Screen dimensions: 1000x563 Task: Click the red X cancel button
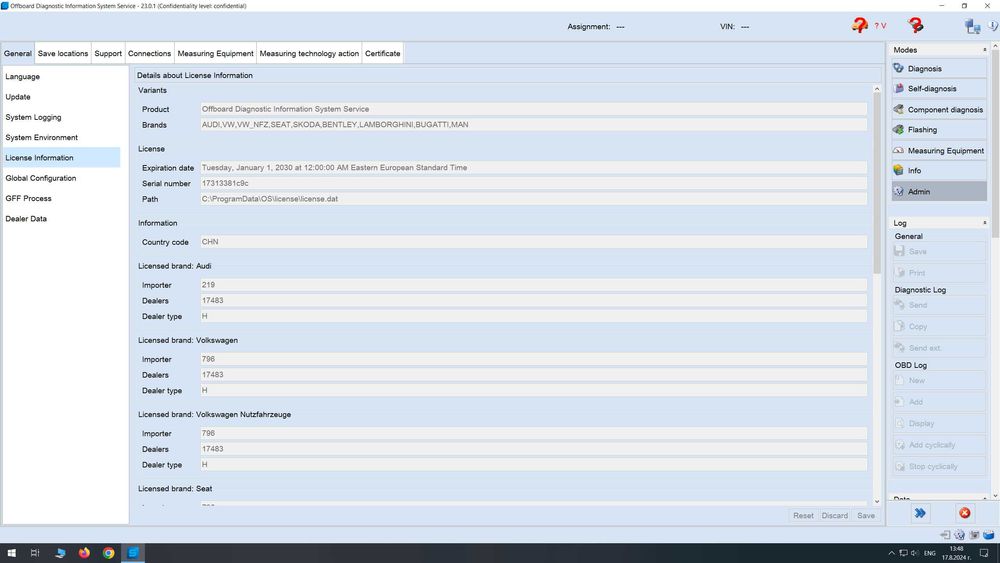[x=964, y=513]
